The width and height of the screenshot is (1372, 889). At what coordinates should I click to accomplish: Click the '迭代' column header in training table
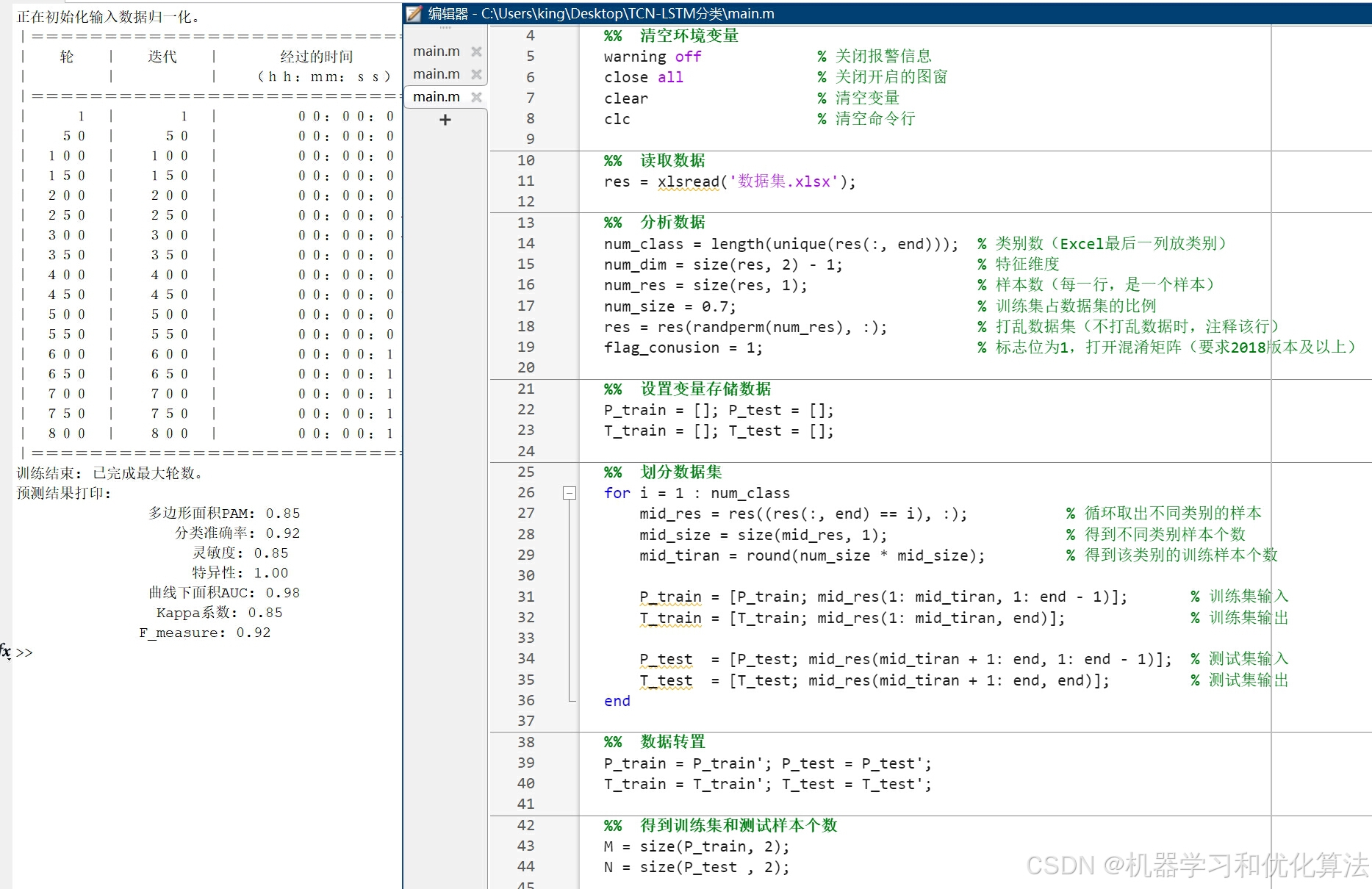[x=162, y=57]
